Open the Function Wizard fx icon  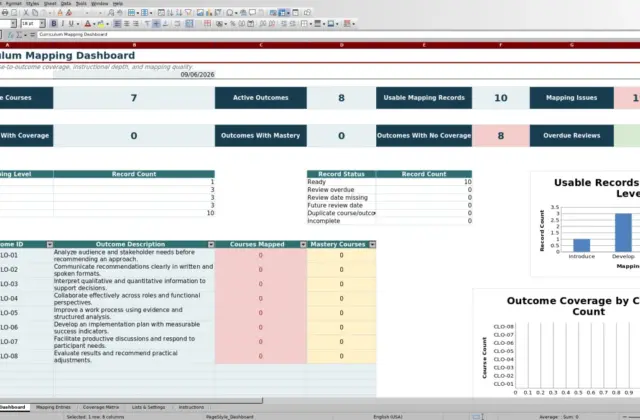tap(11, 35)
